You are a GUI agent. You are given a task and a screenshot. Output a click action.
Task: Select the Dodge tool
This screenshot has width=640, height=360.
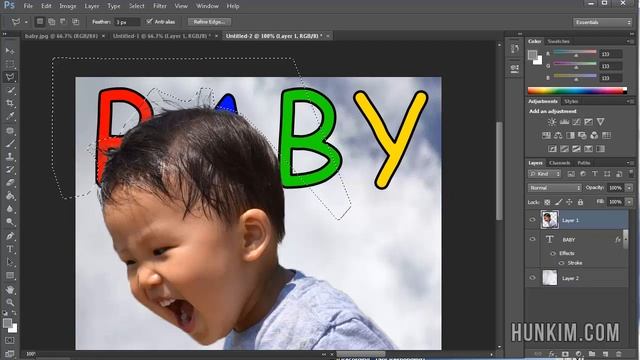(10, 222)
